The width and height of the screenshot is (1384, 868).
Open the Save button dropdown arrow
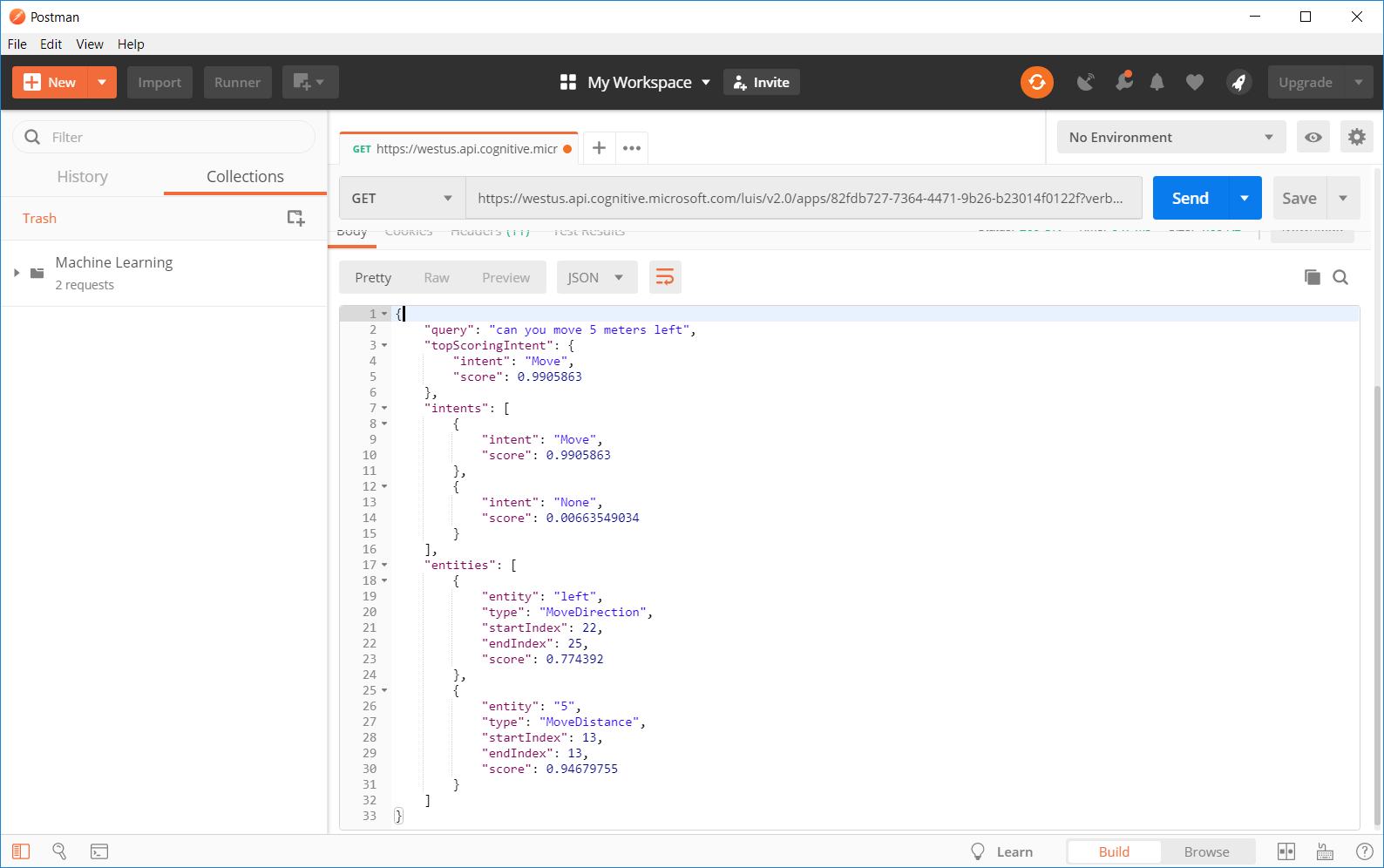pyautogui.click(x=1343, y=198)
